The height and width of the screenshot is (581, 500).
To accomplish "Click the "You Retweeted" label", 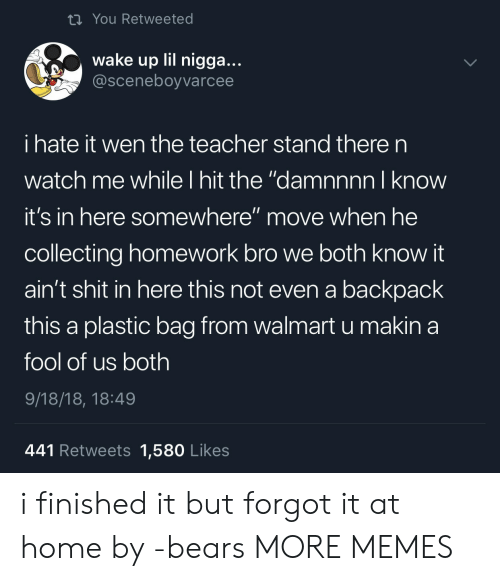I will [x=143, y=19].
